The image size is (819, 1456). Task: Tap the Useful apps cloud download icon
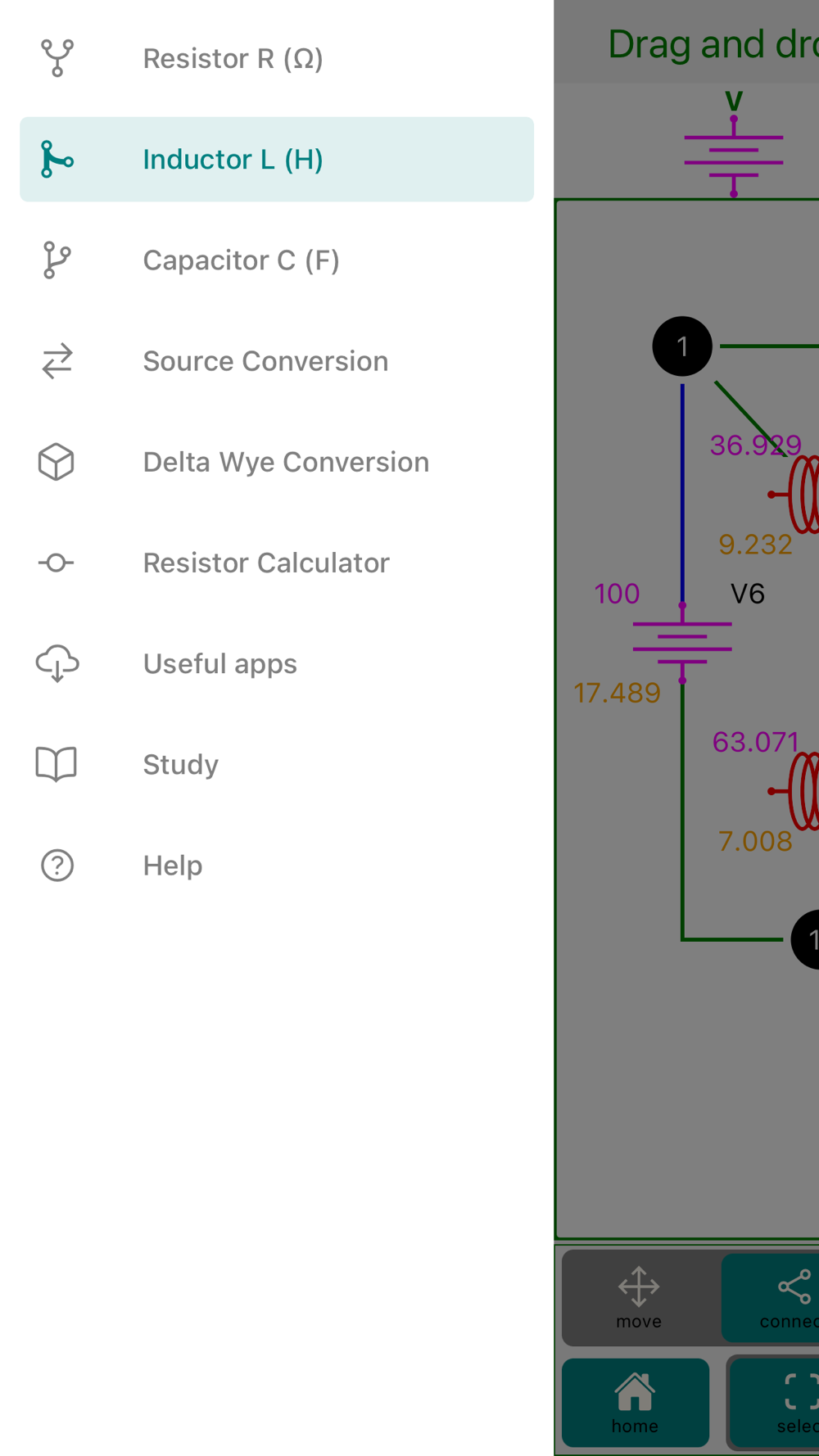(x=57, y=663)
